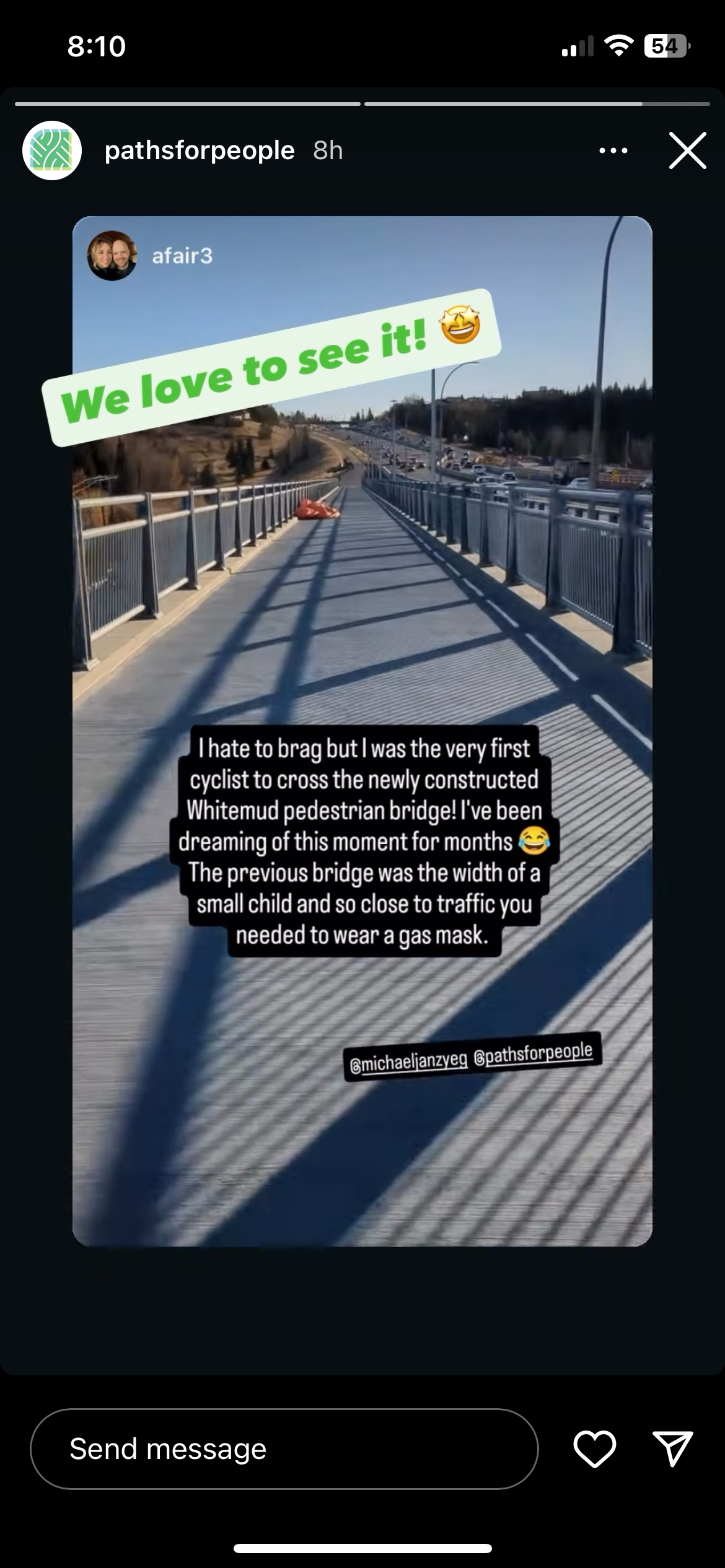Open the afair3 reposted profile picture
The width and height of the screenshot is (725, 1568).
(112, 256)
